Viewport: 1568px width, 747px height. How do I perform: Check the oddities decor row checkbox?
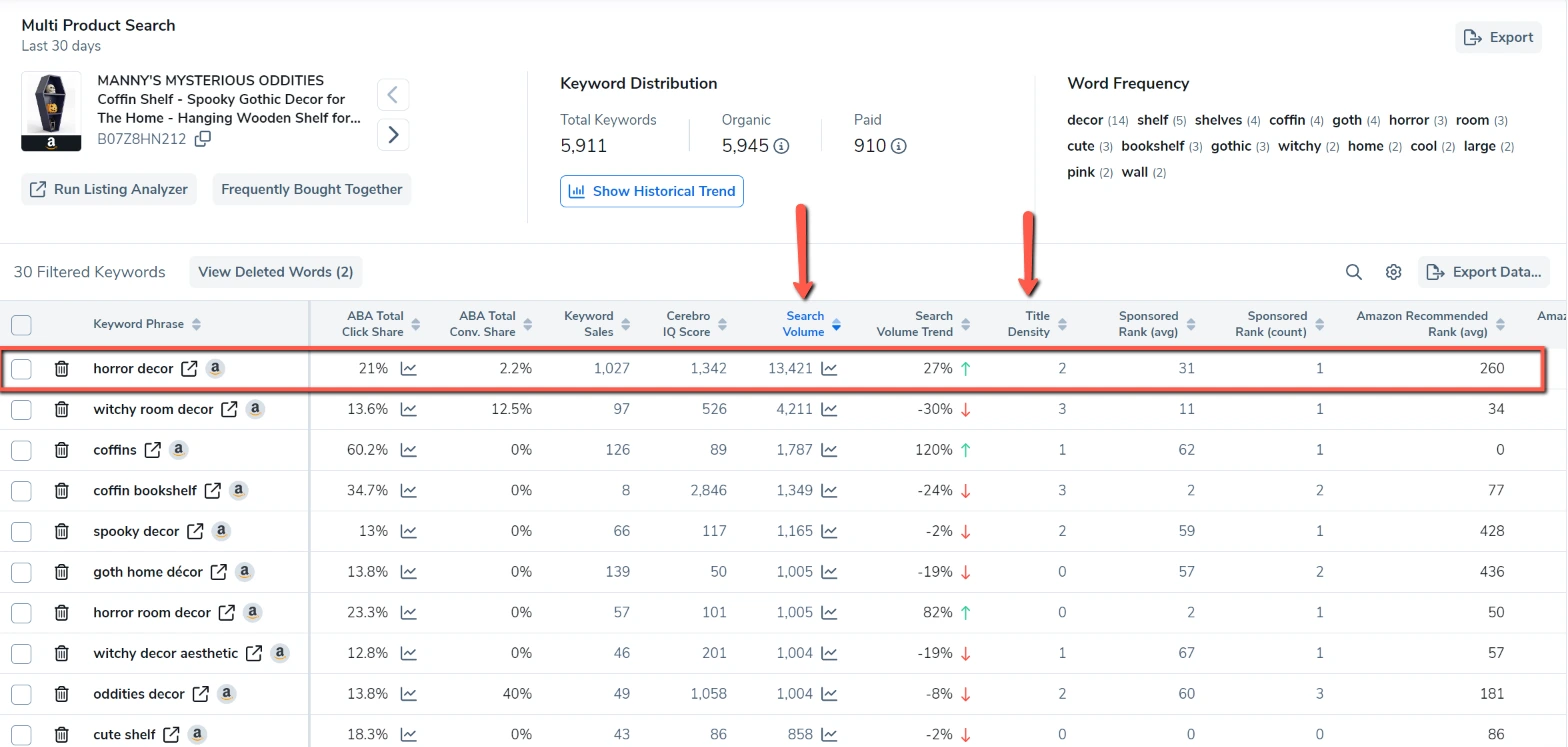21,694
